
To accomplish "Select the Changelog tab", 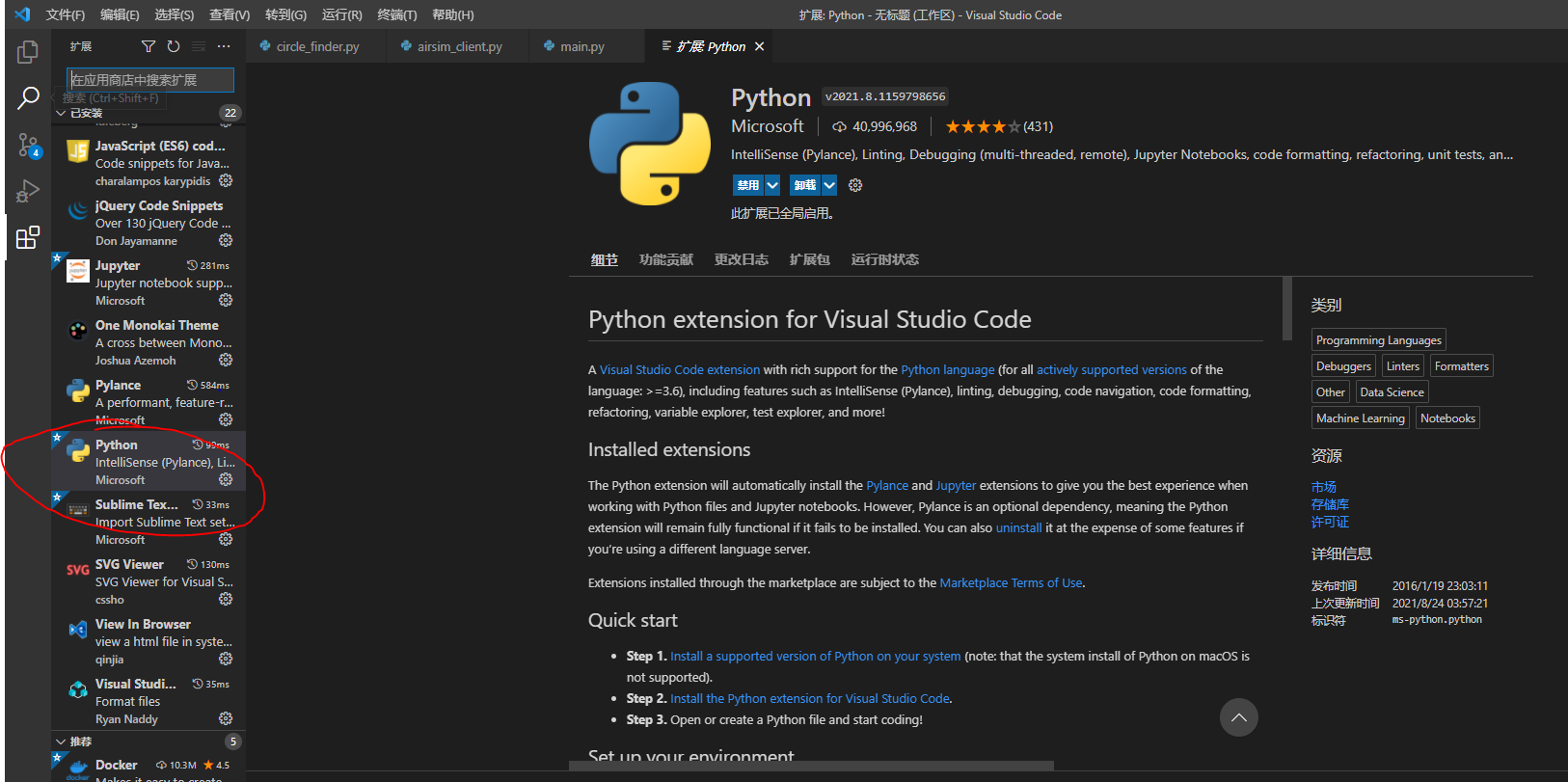I will click(742, 259).
